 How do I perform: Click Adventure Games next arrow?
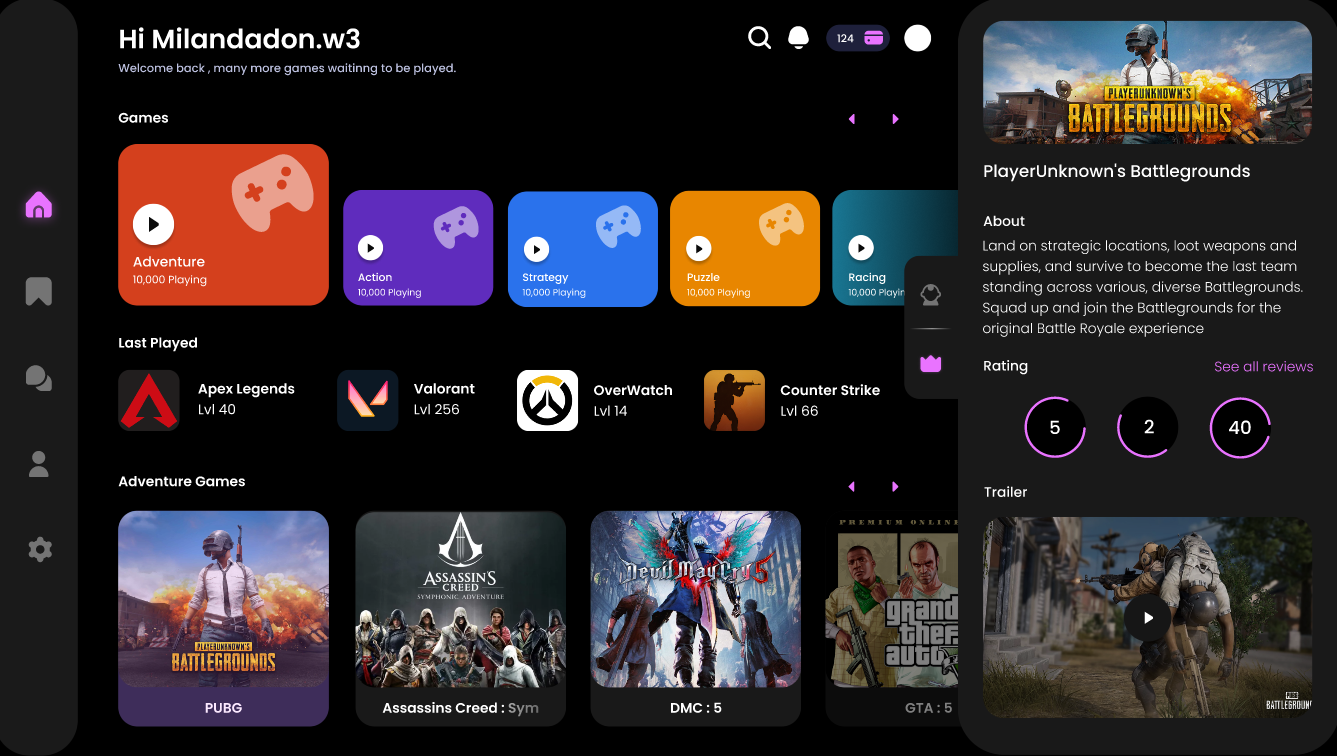pyautogui.click(x=895, y=487)
